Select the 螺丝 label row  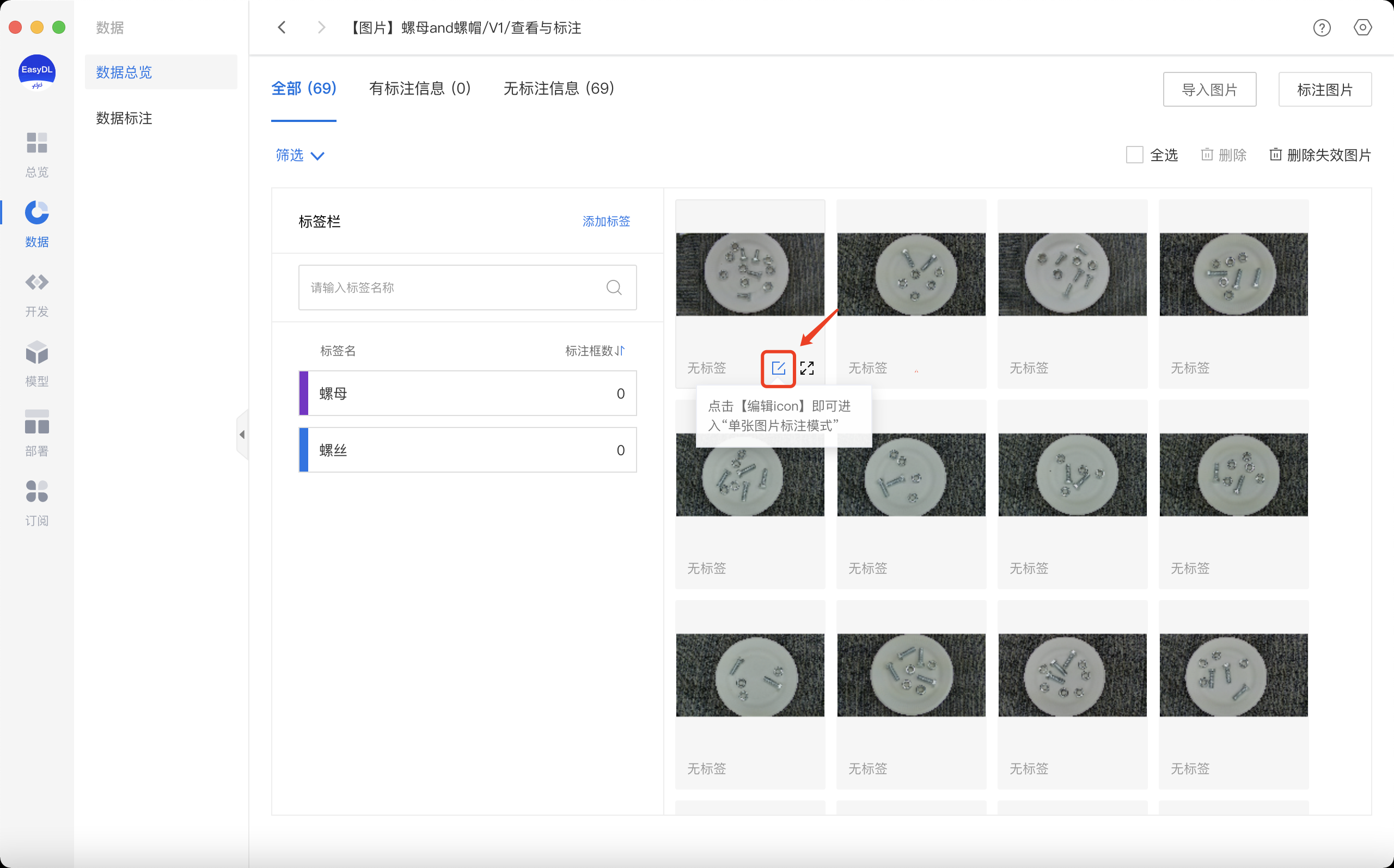point(467,449)
